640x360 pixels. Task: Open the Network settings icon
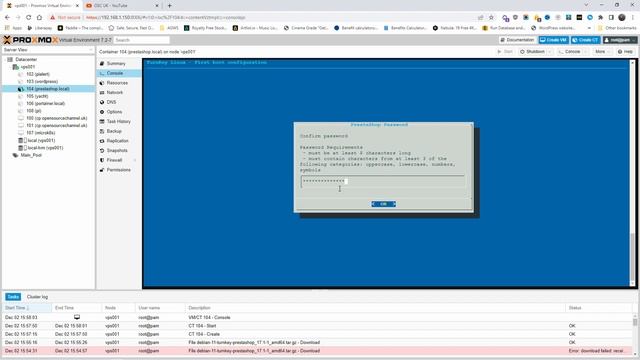(x=102, y=93)
